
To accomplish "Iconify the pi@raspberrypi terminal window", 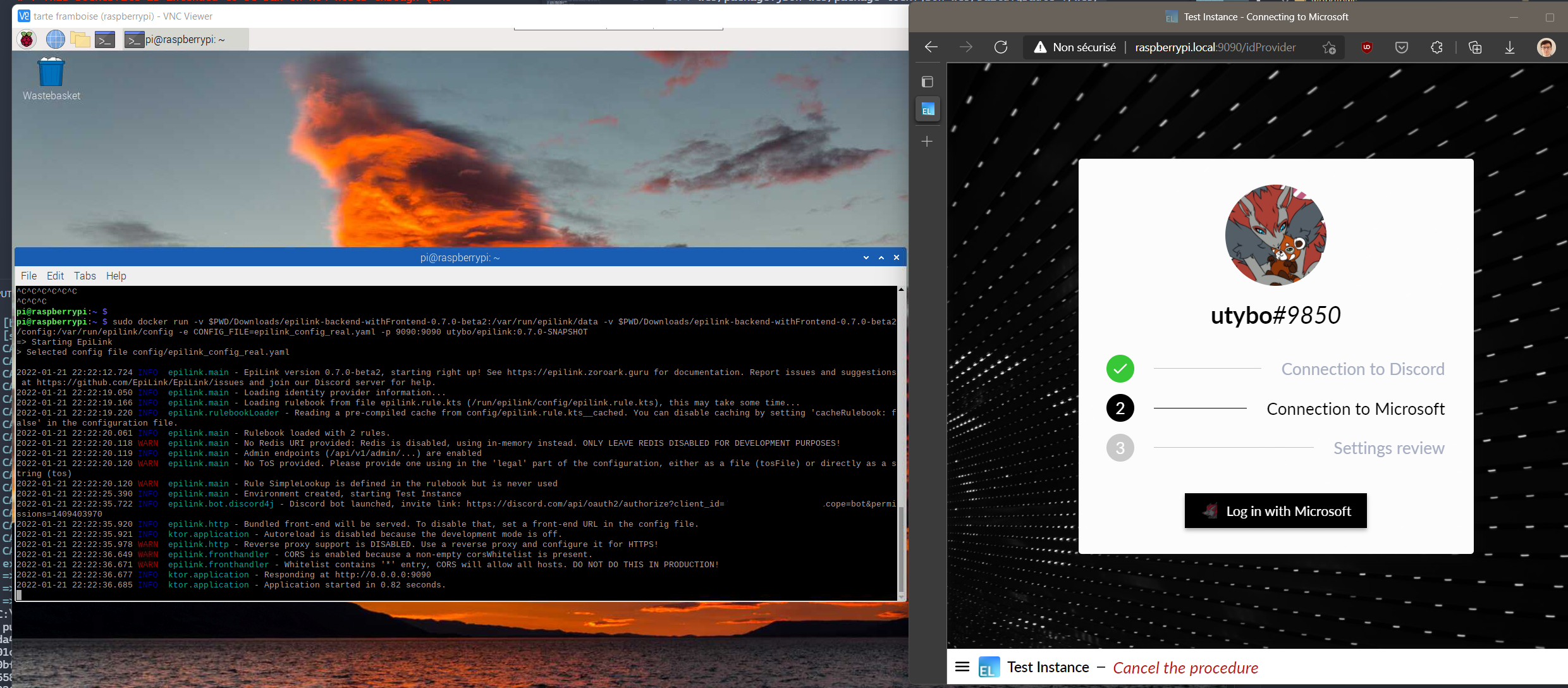I will (866, 257).
